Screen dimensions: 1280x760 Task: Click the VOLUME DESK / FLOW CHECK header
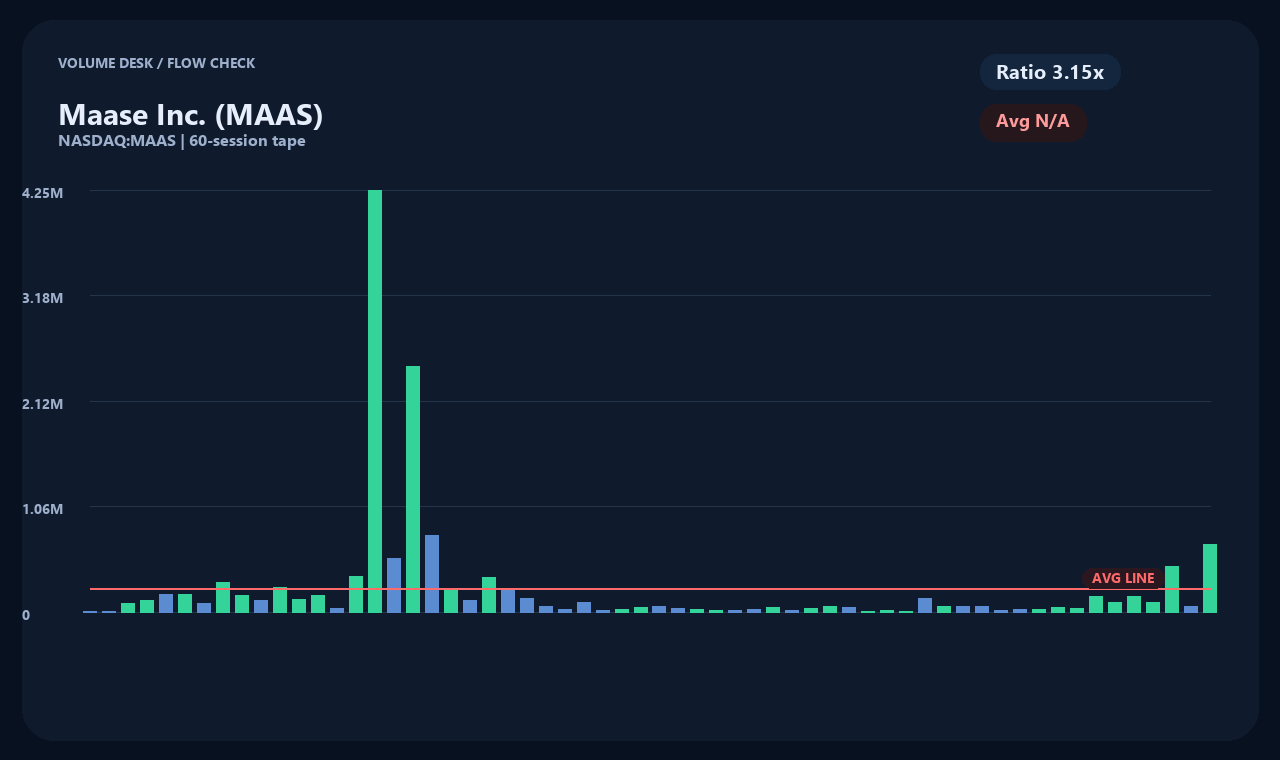[157, 63]
